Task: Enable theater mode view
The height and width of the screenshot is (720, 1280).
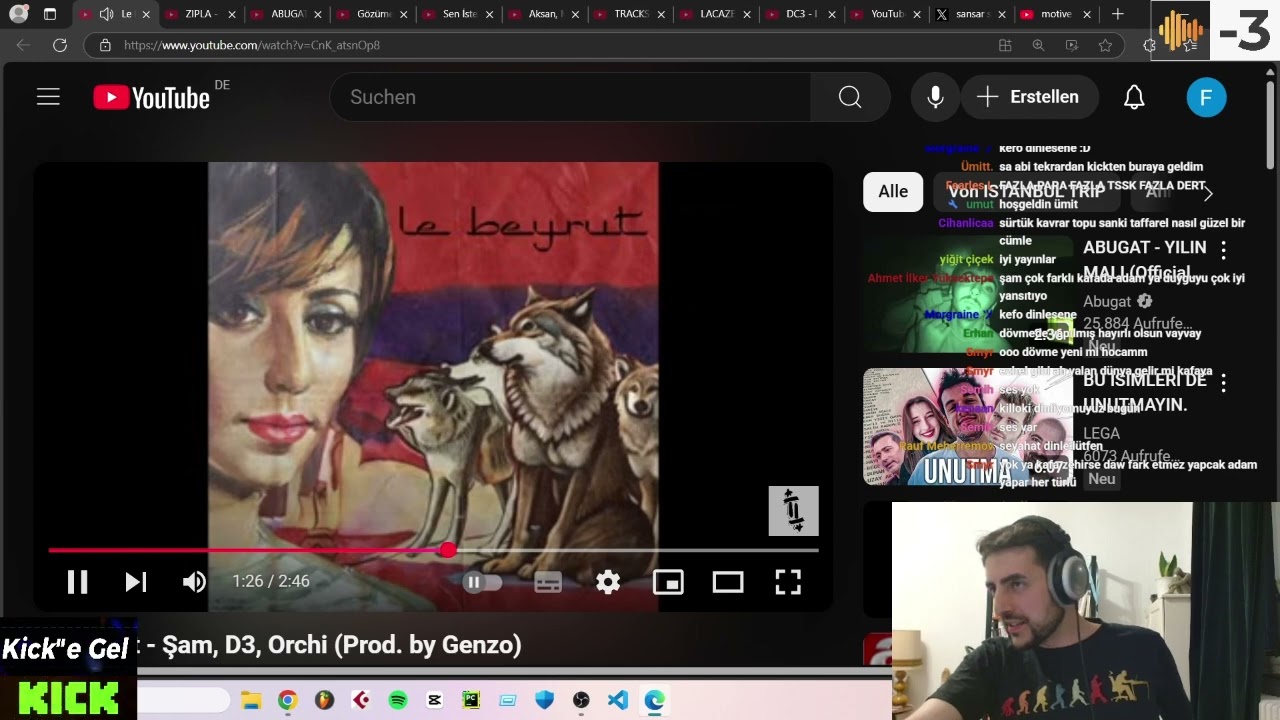Action: click(728, 582)
